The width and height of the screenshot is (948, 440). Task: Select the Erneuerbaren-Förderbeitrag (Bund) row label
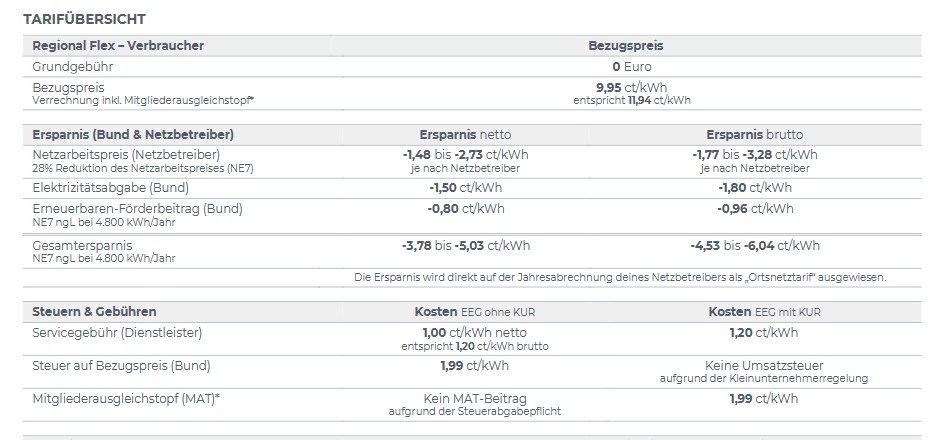[137, 208]
